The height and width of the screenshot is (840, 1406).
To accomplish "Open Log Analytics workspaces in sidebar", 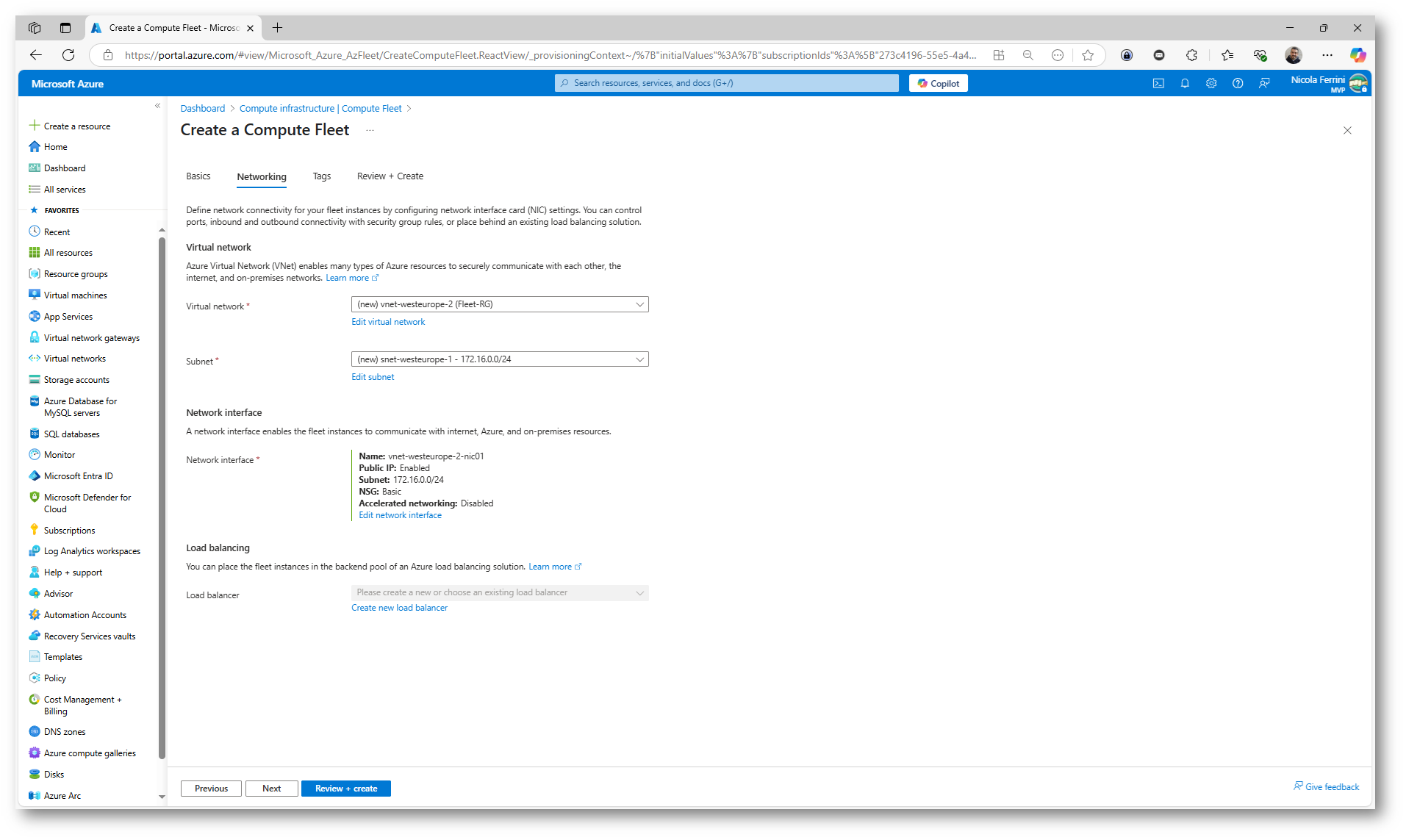I will coord(92,550).
